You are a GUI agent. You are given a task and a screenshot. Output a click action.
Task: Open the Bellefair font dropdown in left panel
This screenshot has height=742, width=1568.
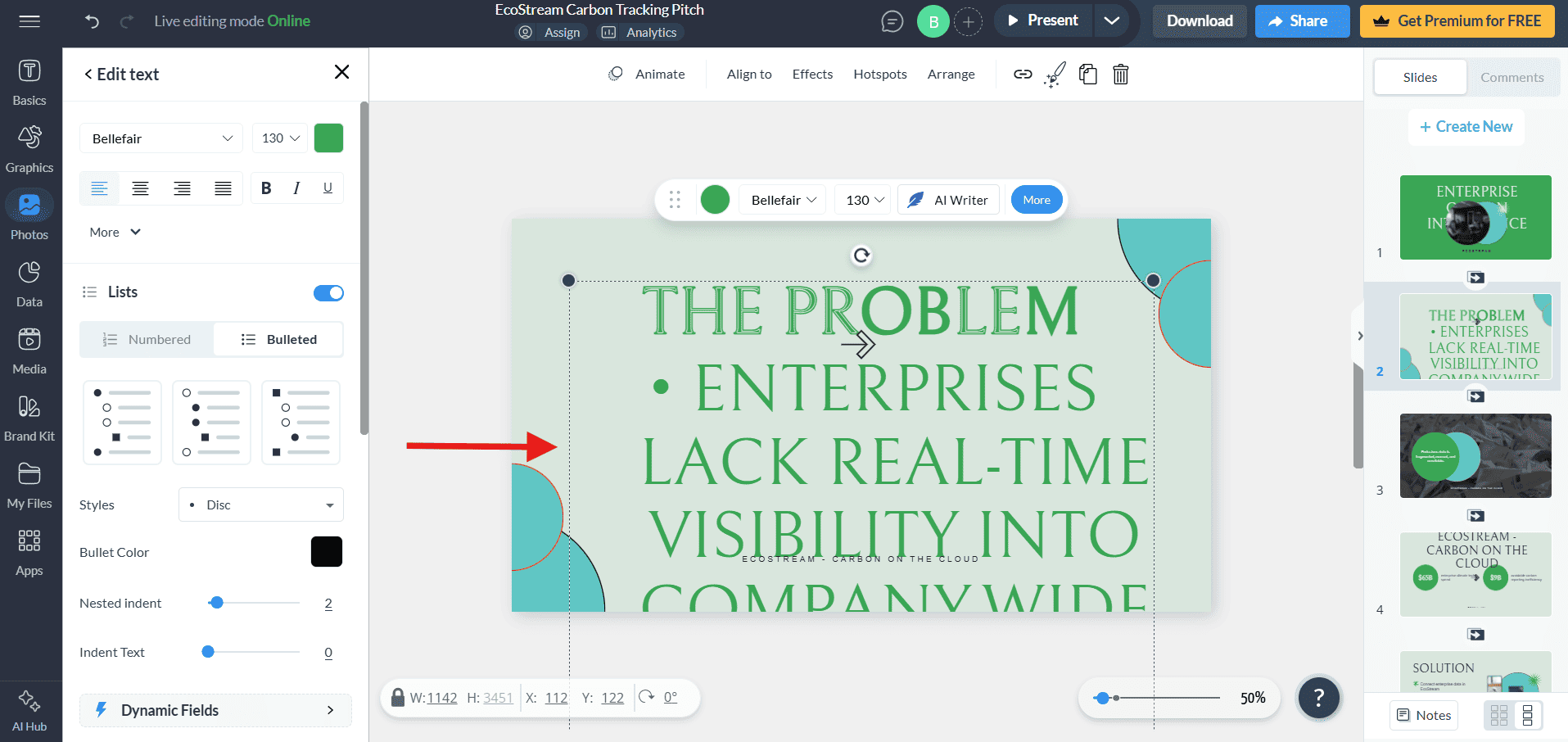(x=161, y=138)
